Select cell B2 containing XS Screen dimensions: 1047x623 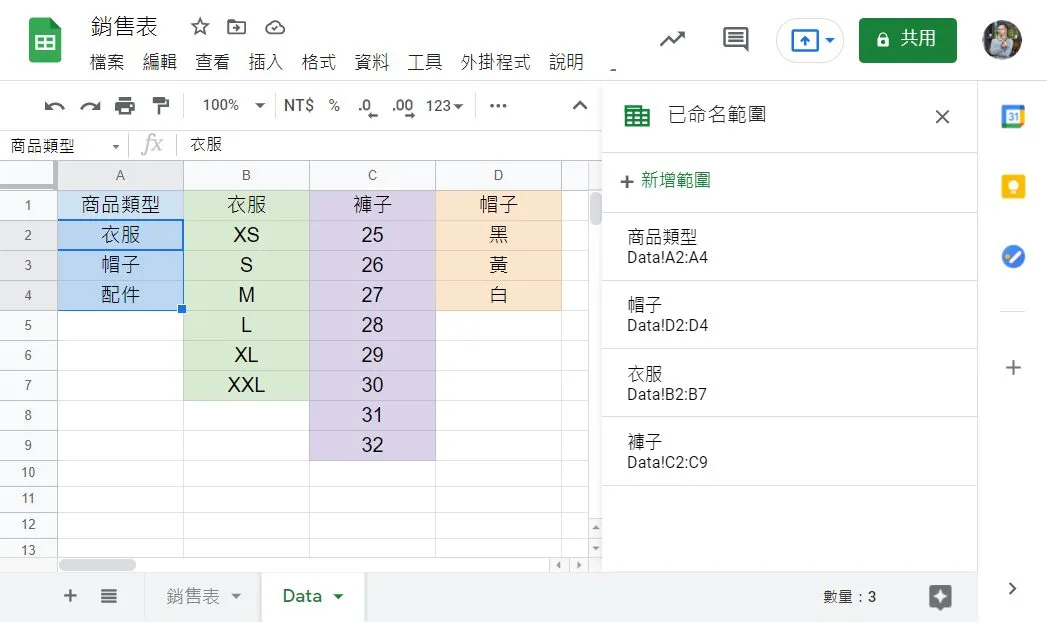246,235
